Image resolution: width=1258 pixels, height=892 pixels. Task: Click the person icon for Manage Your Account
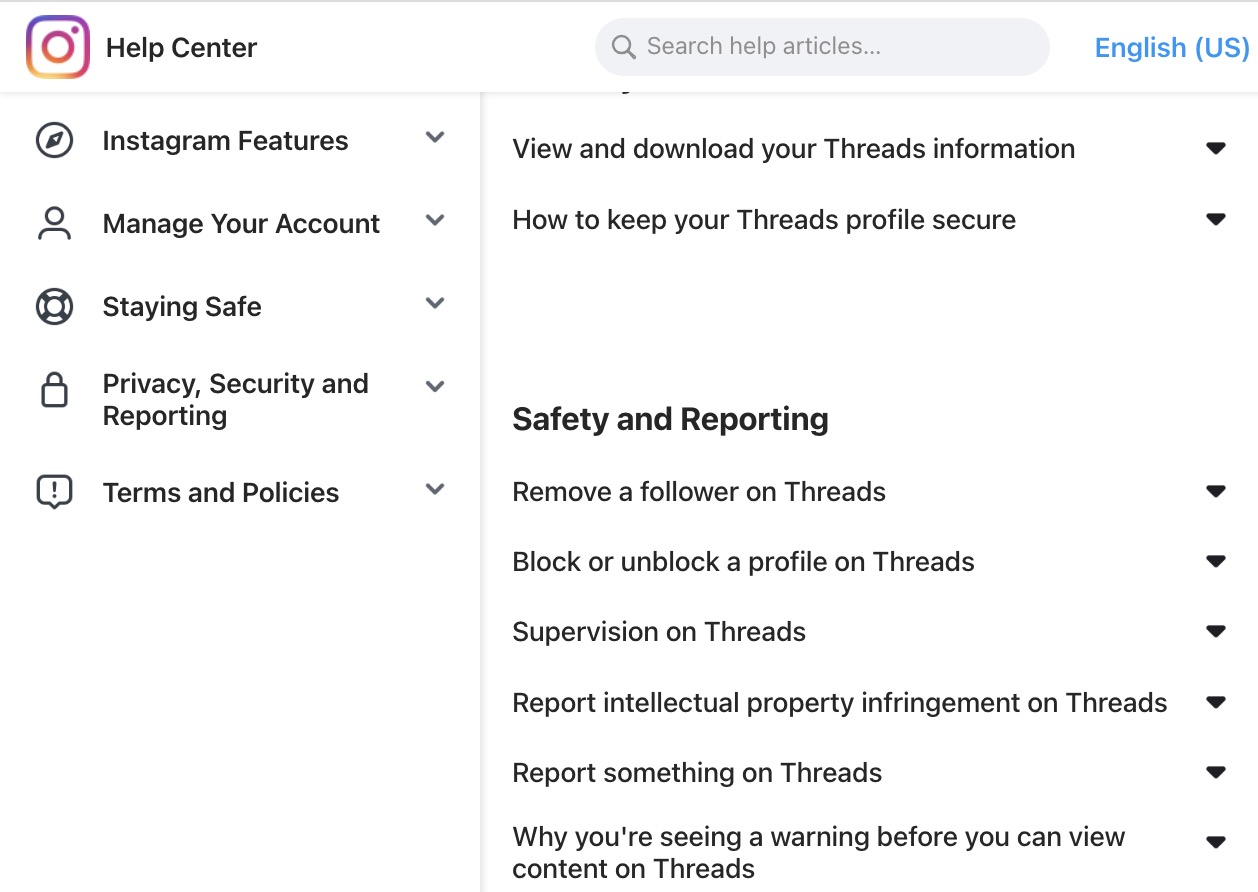[x=54, y=224]
